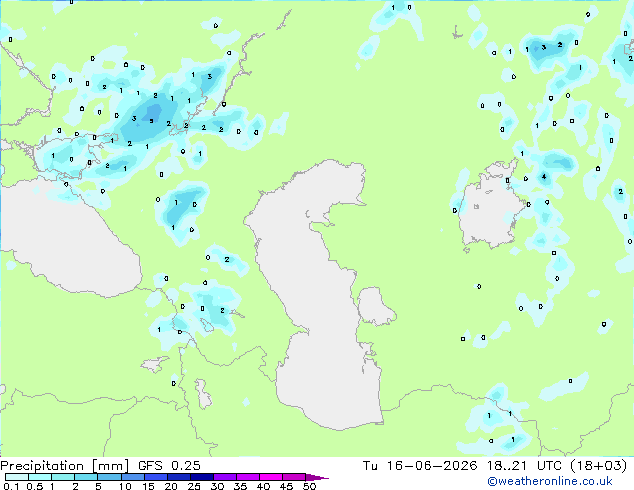
Task: Pick the 1–2 mm legend swatch
Action: click(63, 477)
